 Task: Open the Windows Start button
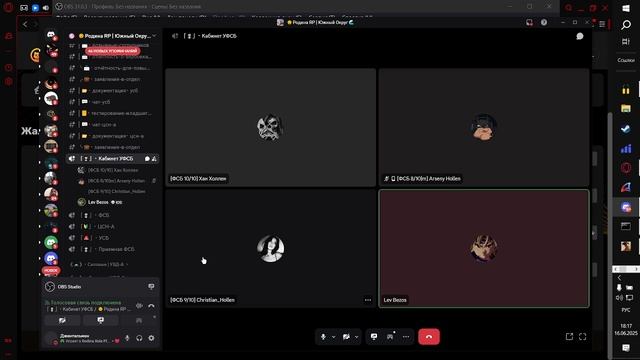coord(626,9)
